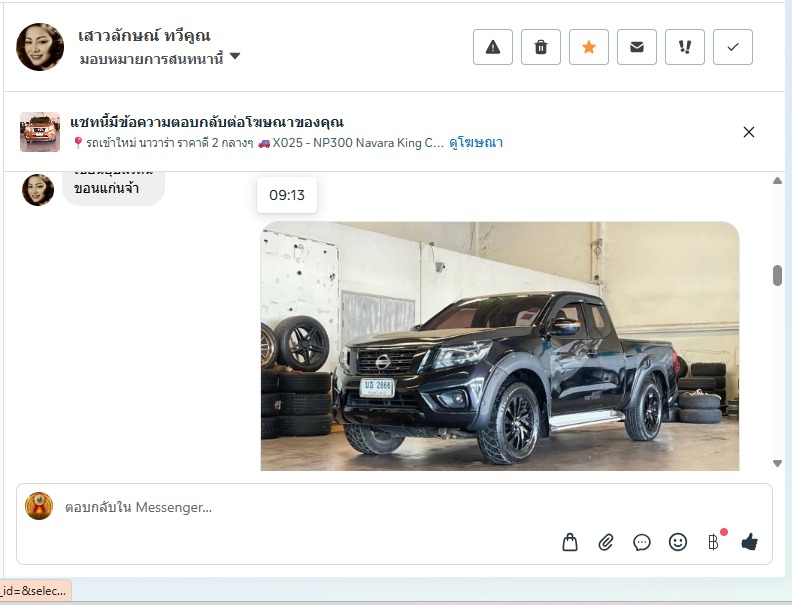Click the 09:13 timestamp label

tap(287, 195)
